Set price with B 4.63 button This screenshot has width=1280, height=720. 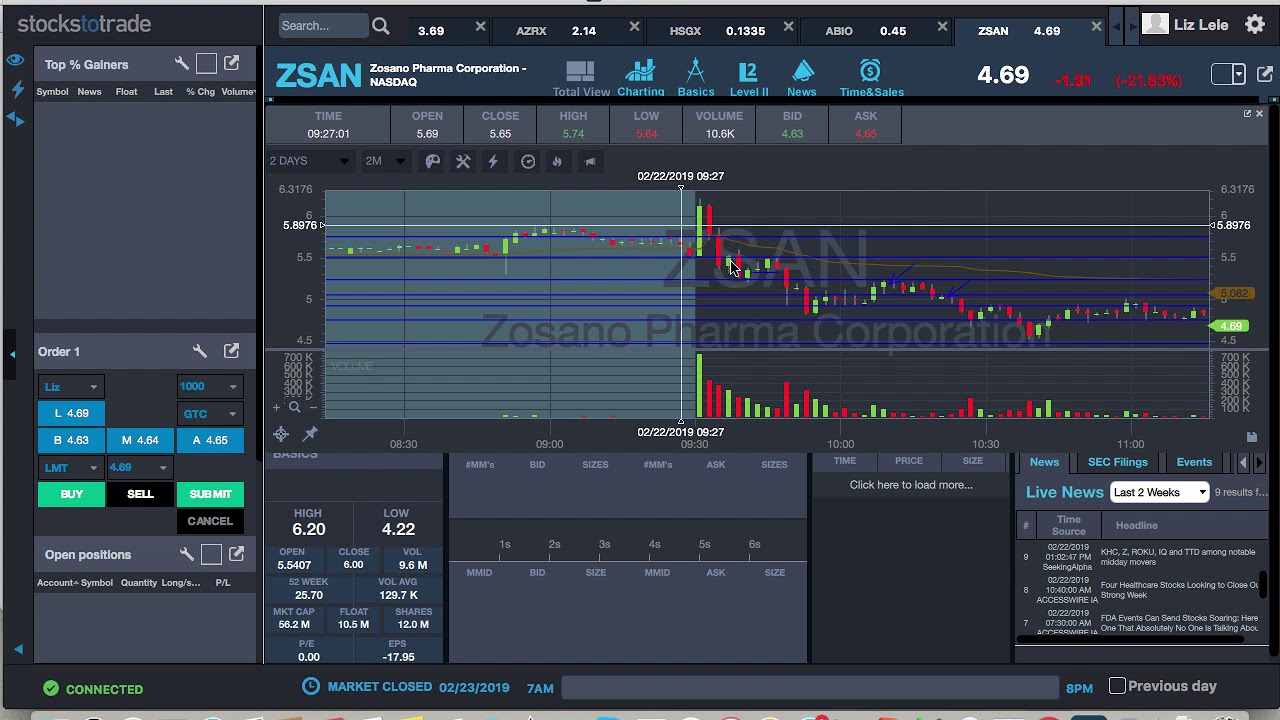[71, 440]
